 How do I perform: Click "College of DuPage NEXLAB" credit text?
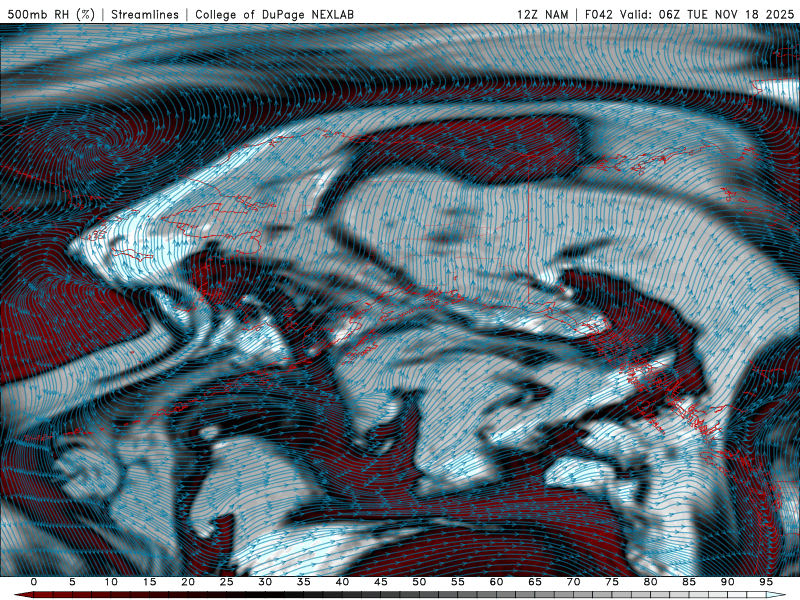pyautogui.click(x=274, y=14)
